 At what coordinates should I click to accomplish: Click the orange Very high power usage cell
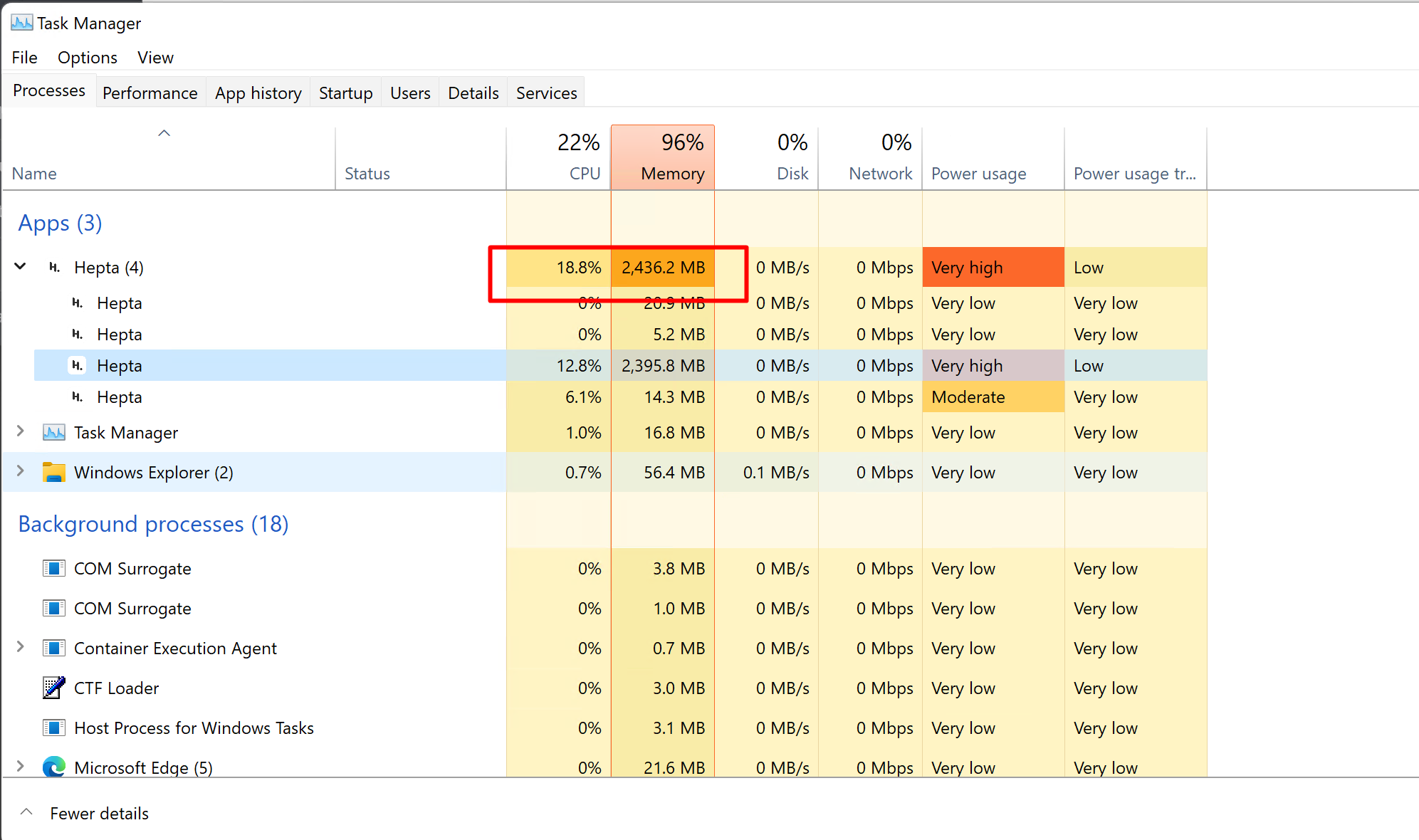(994, 268)
